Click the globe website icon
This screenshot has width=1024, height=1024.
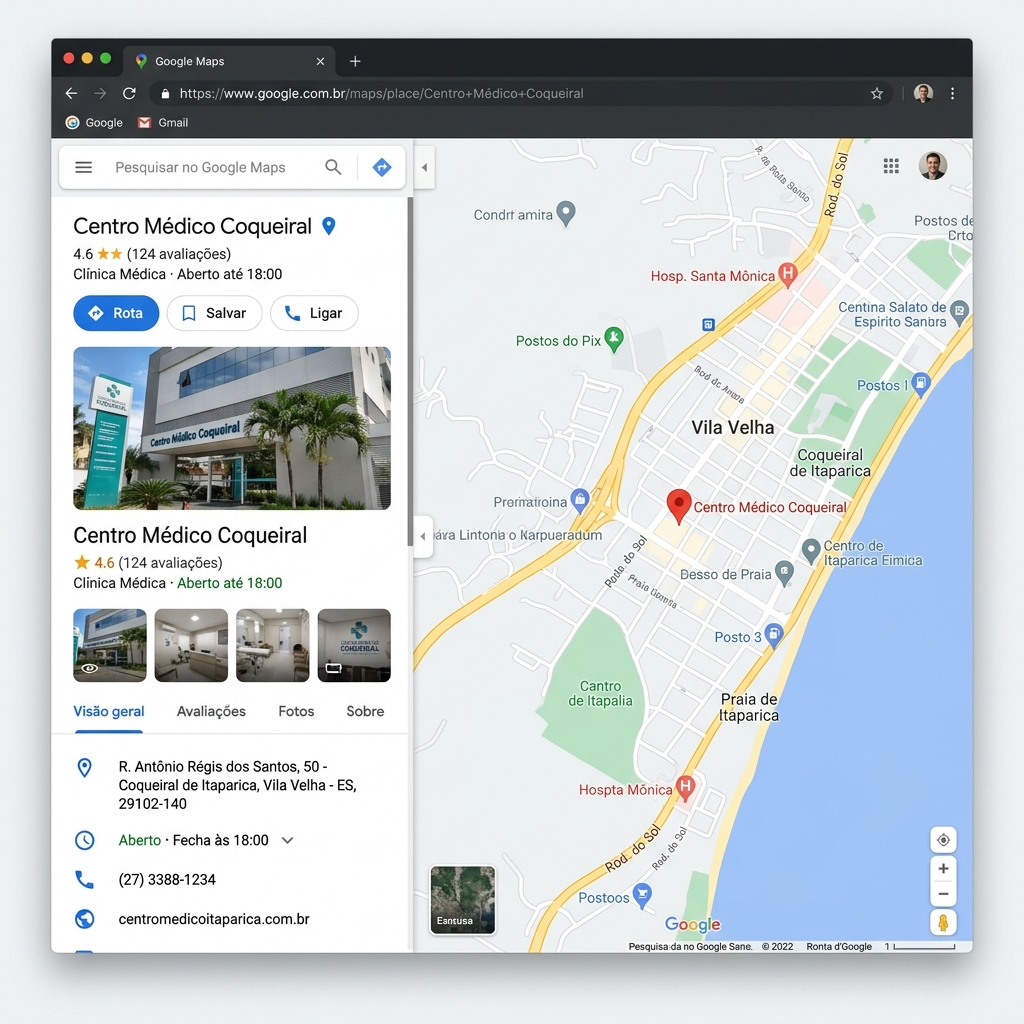[x=84, y=919]
